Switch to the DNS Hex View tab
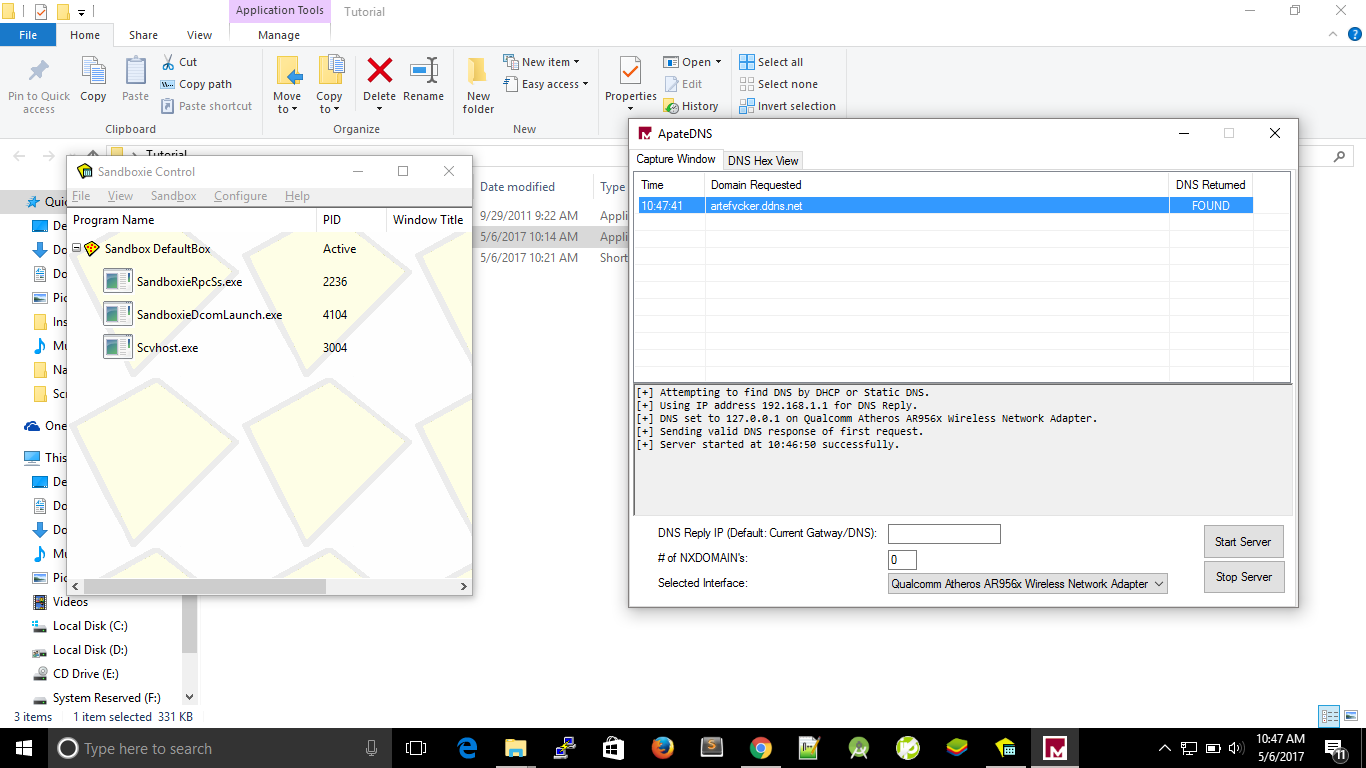Viewport: 1366px width, 768px height. pos(762,160)
